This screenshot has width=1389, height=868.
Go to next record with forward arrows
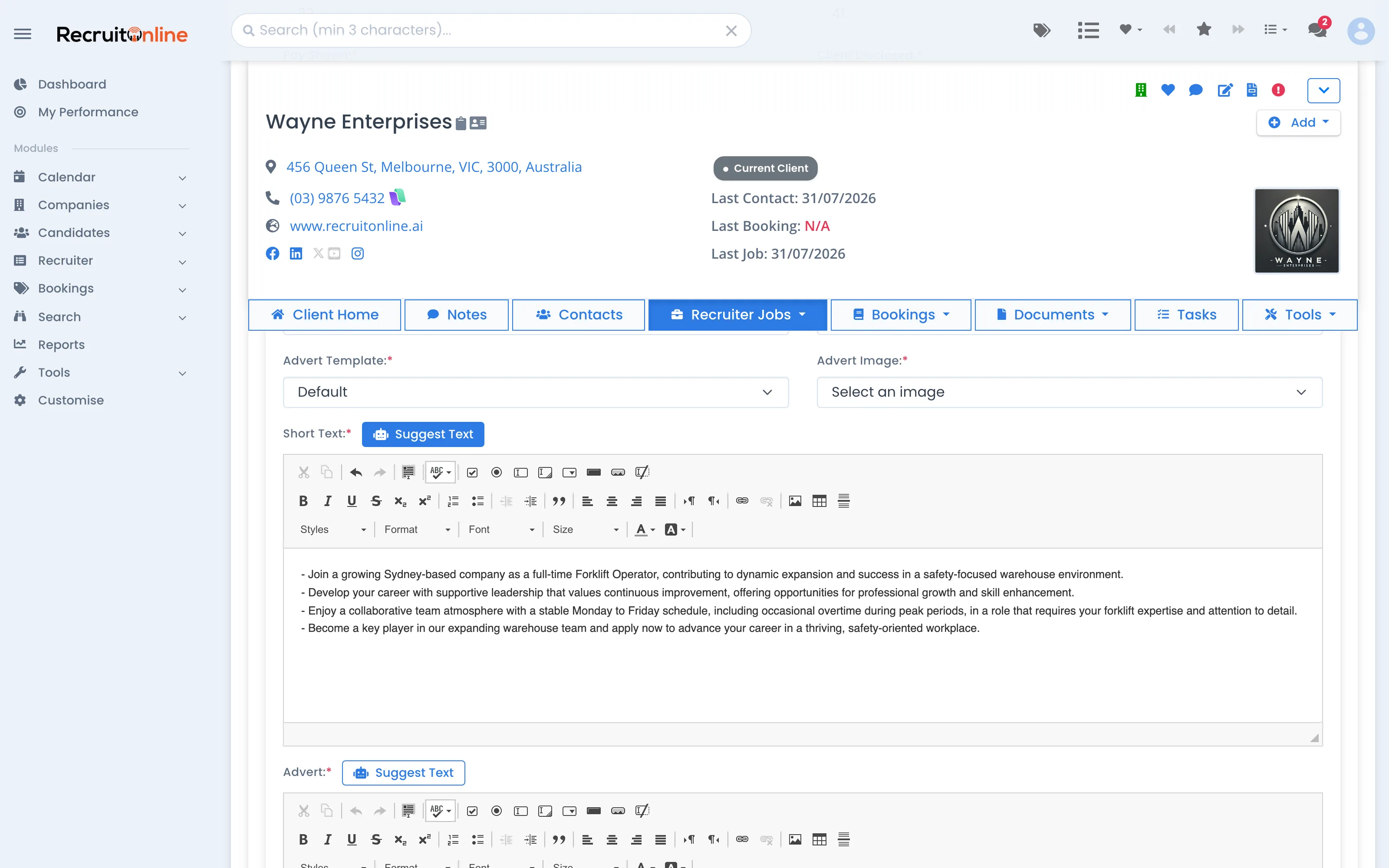point(1239,29)
